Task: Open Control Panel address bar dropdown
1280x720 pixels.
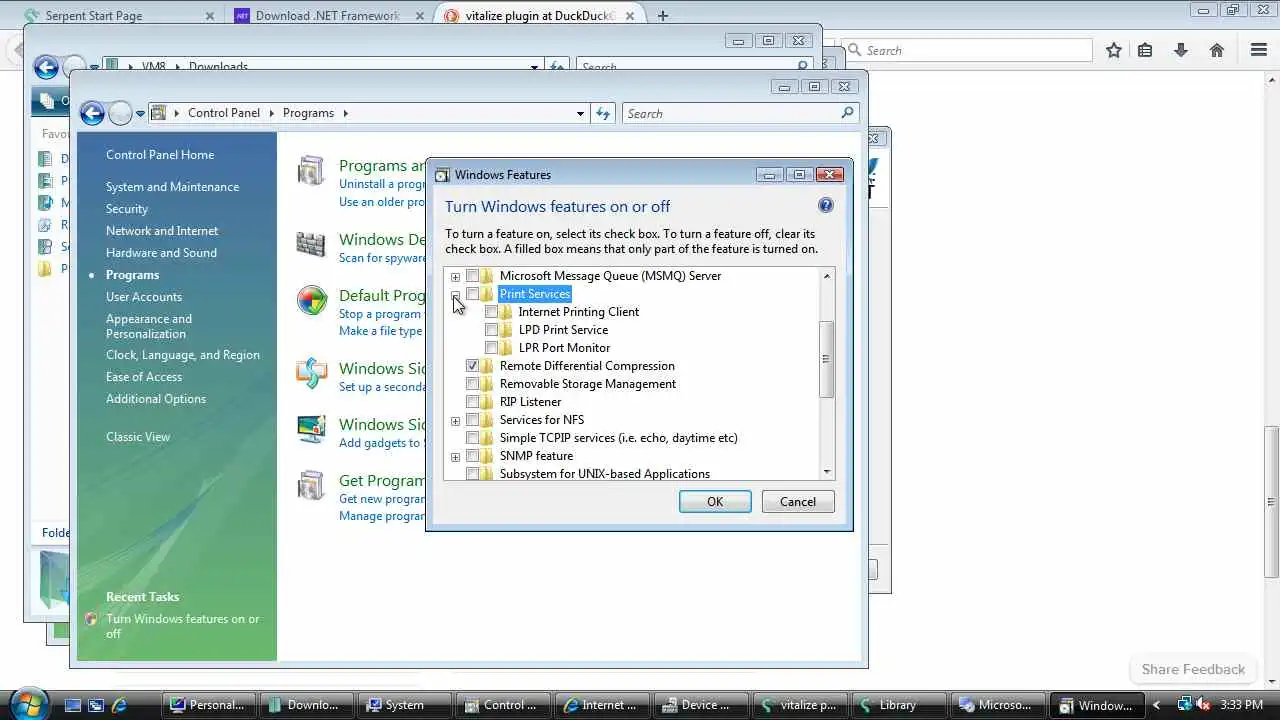Action: (580, 114)
